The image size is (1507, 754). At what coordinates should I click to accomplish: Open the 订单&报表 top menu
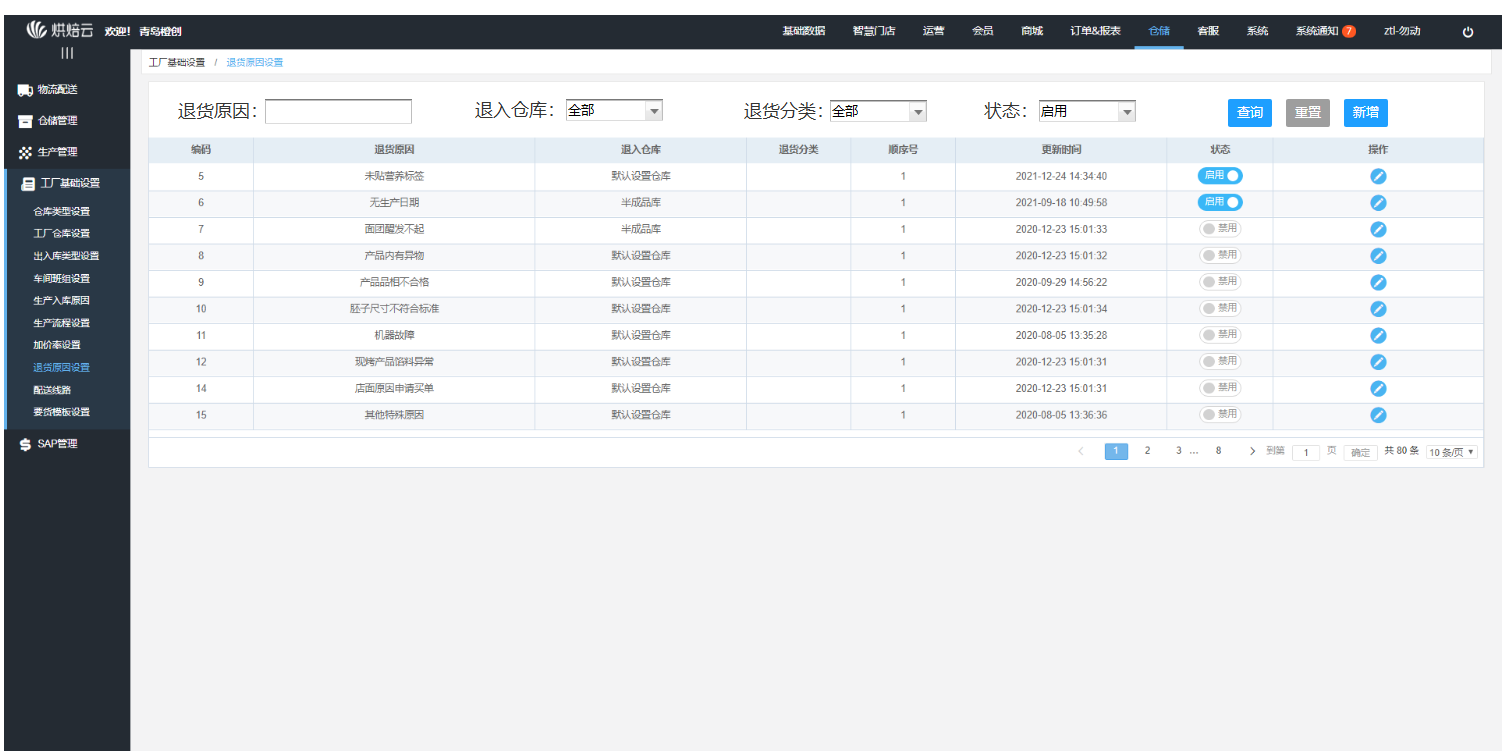point(1095,31)
